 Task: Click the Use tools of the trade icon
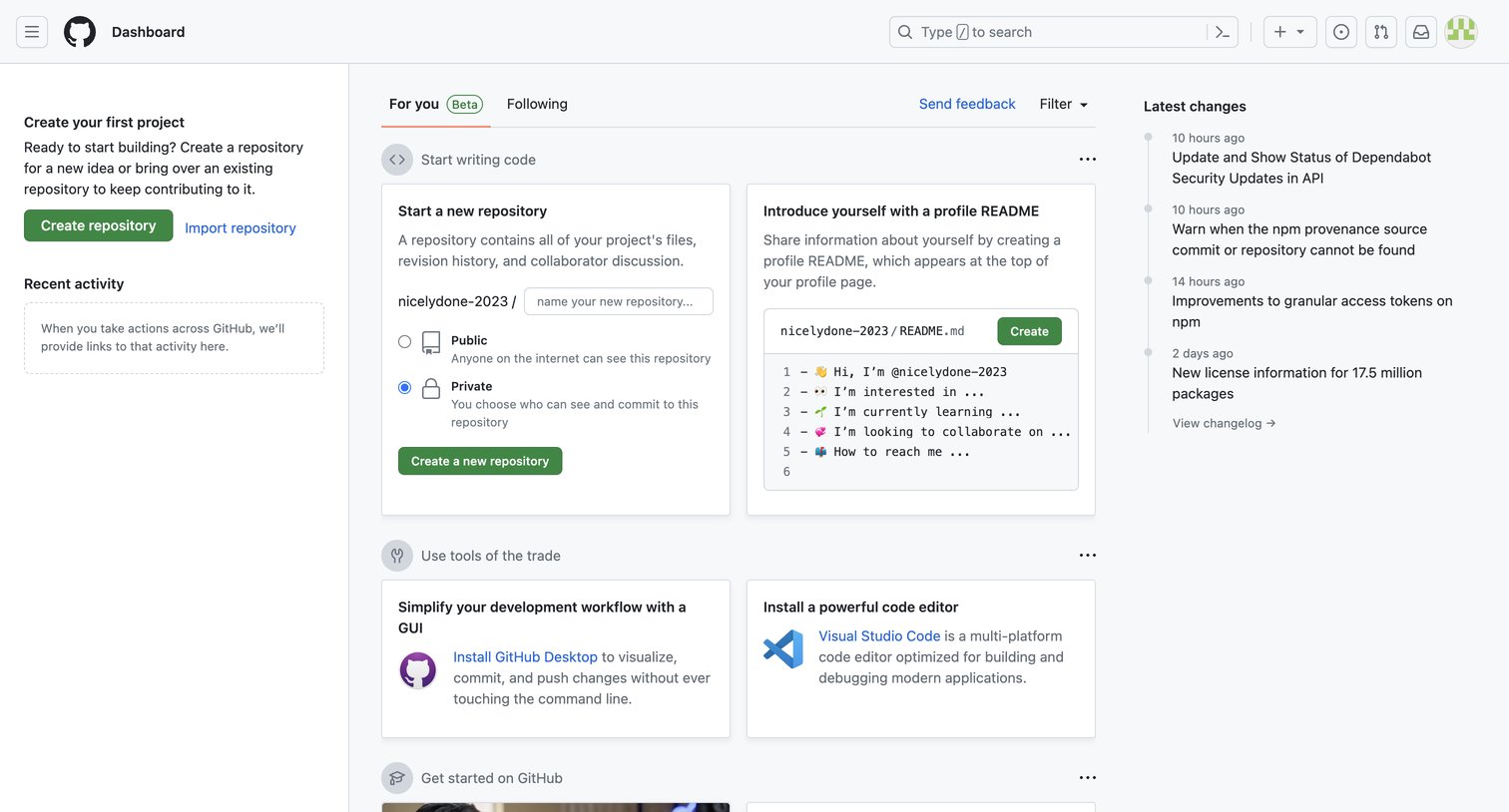coord(397,556)
